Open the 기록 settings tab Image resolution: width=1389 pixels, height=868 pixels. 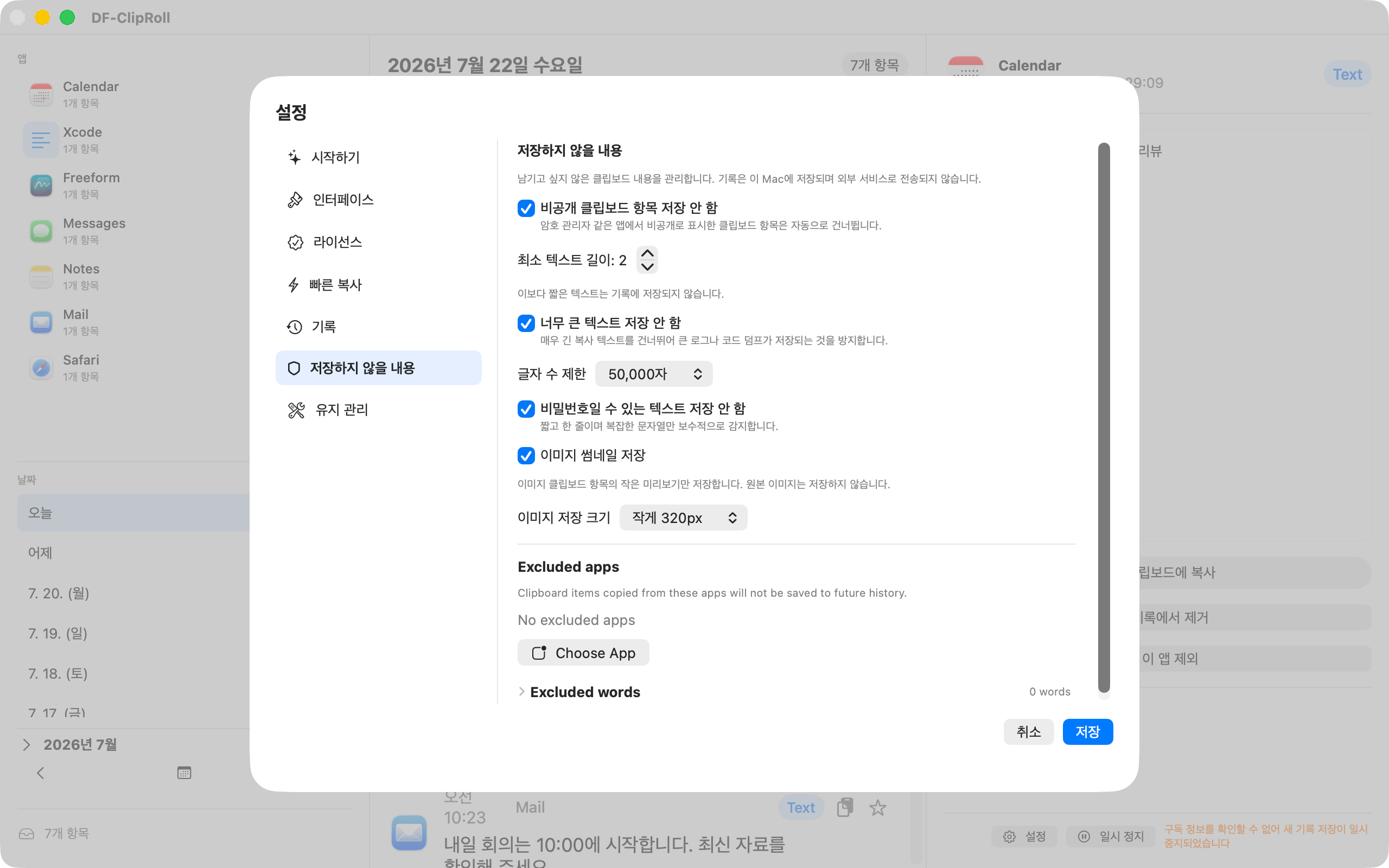click(x=378, y=327)
